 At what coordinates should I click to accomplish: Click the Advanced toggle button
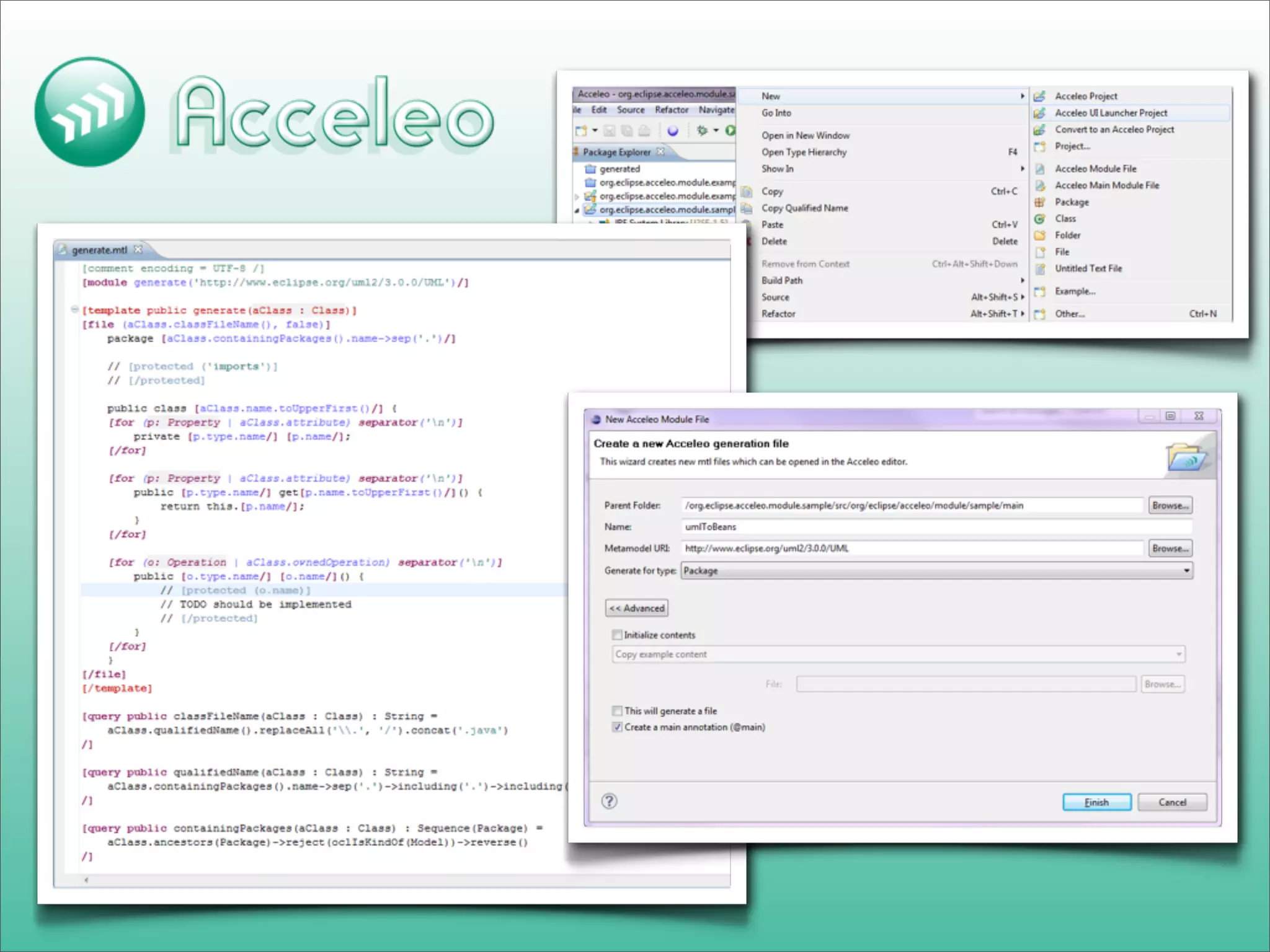click(636, 608)
